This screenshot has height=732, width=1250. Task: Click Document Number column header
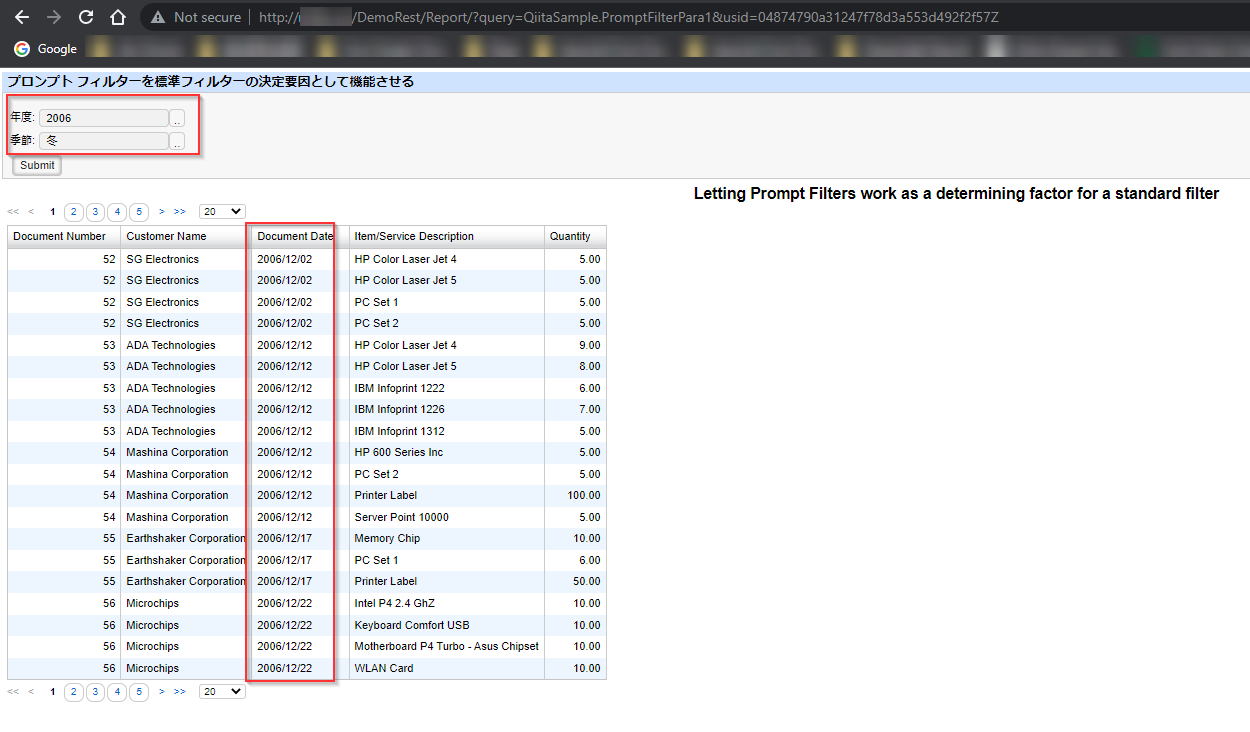pos(64,237)
